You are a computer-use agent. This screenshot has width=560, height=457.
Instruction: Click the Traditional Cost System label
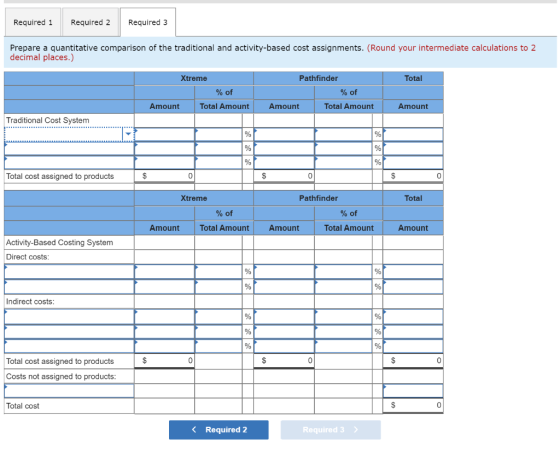[48, 120]
